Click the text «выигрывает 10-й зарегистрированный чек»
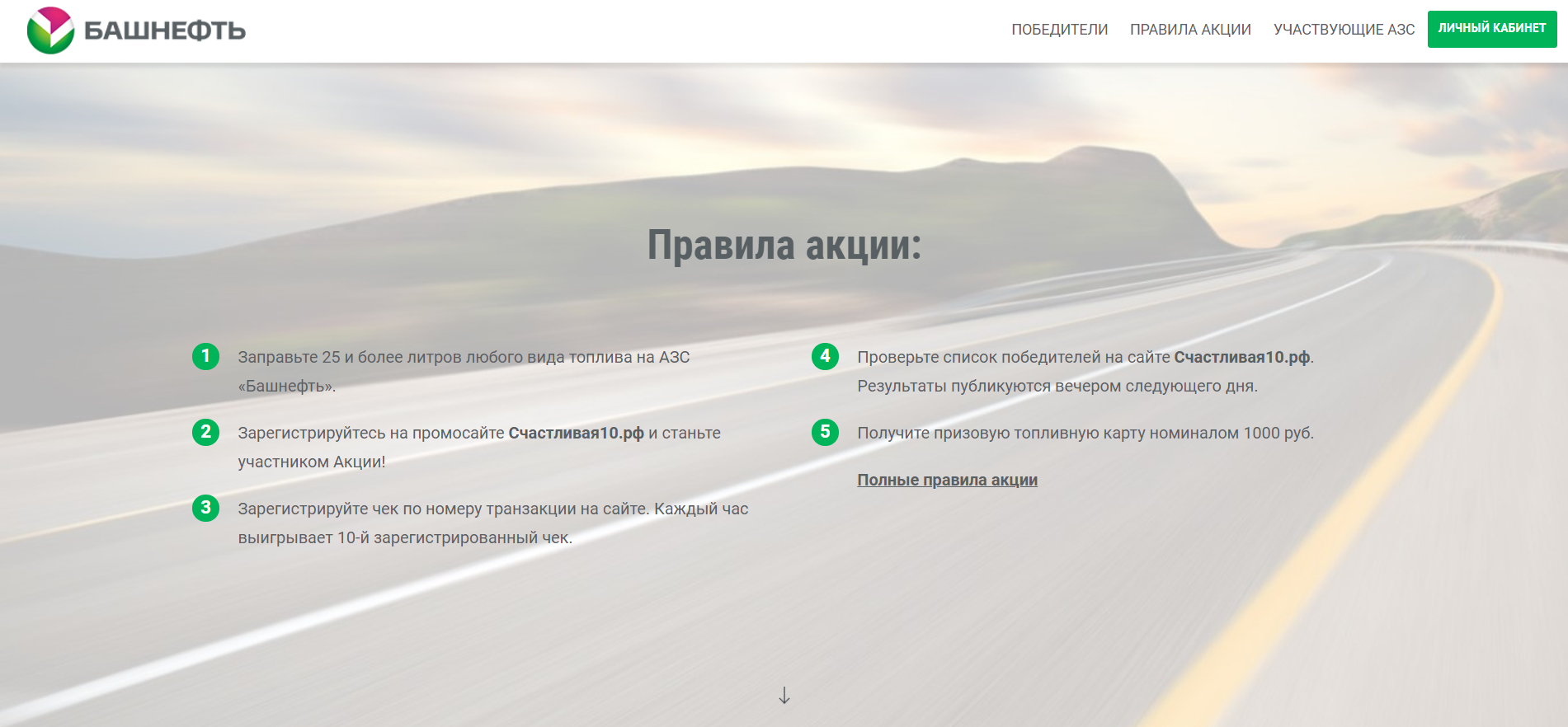The width and height of the screenshot is (1568, 727). (x=403, y=537)
